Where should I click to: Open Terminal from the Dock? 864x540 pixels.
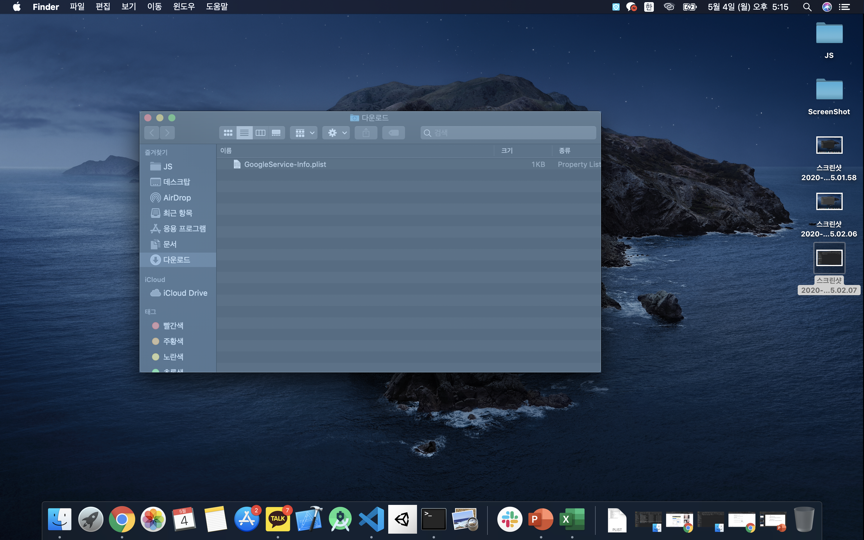[x=434, y=519]
